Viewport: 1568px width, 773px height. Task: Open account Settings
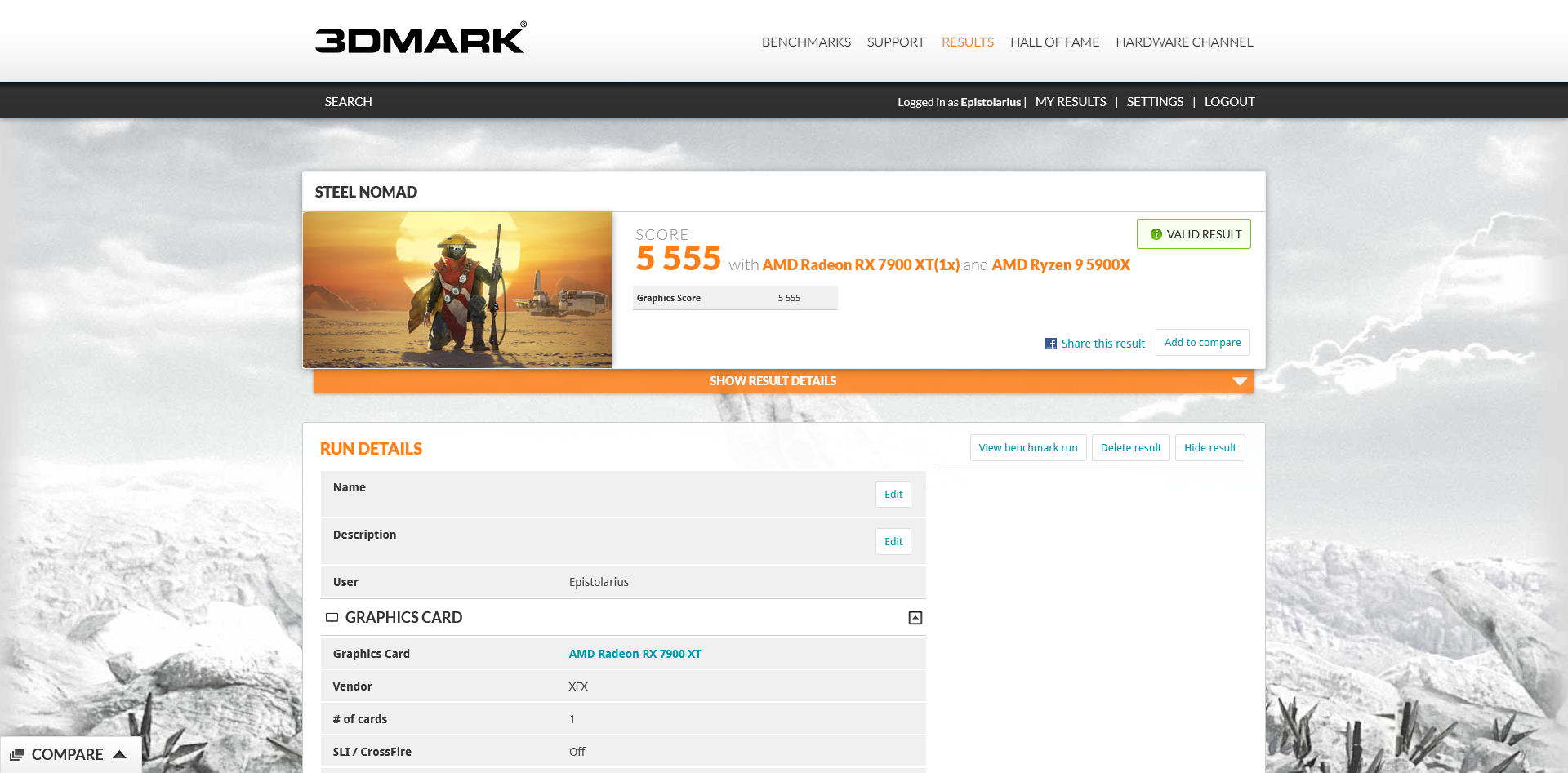point(1155,101)
